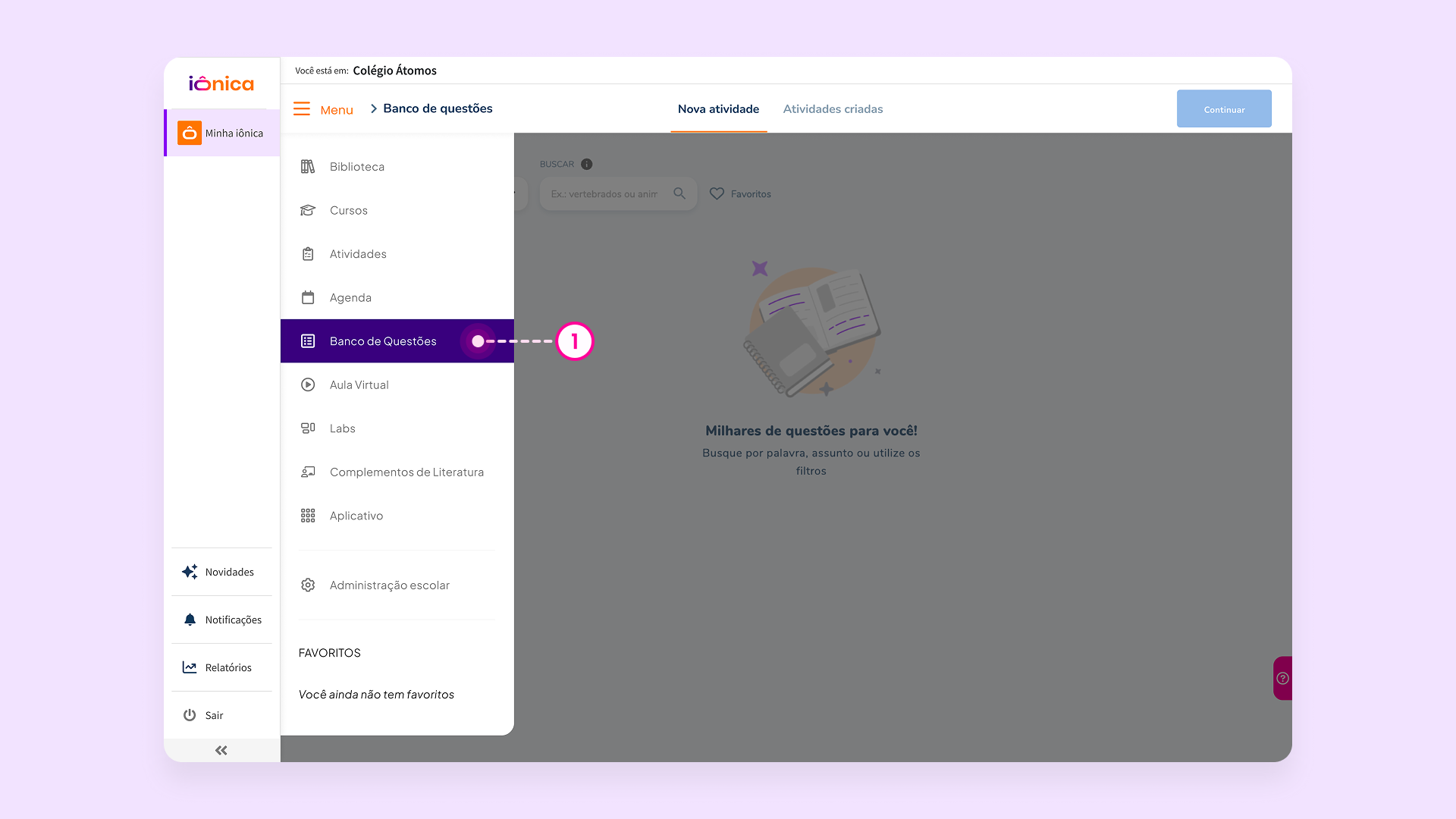This screenshot has height=819, width=1456.
Task: Open Administração escolar menu item
Action: tap(397, 585)
